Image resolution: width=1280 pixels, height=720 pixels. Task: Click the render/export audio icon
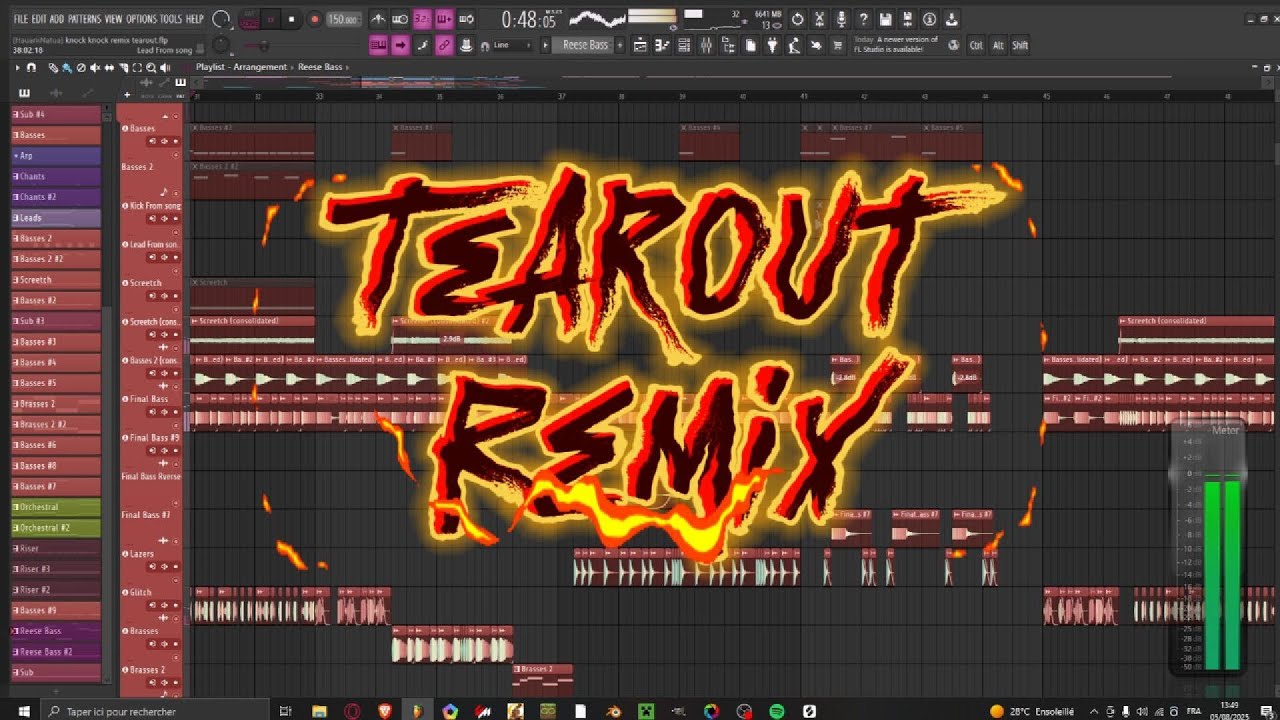[x=907, y=19]
